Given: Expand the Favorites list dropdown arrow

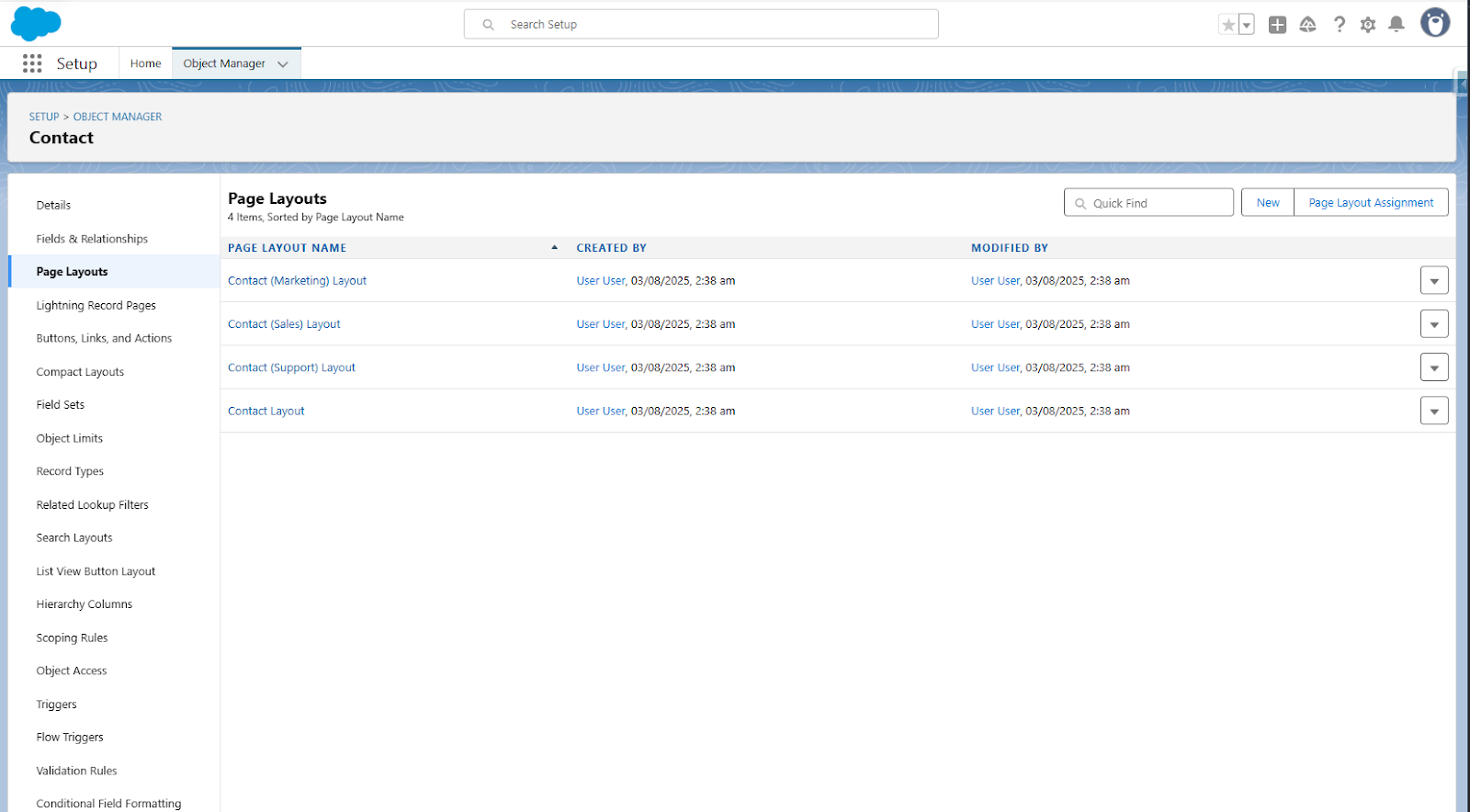Looking at the screenshot, I should point(1247,25).
